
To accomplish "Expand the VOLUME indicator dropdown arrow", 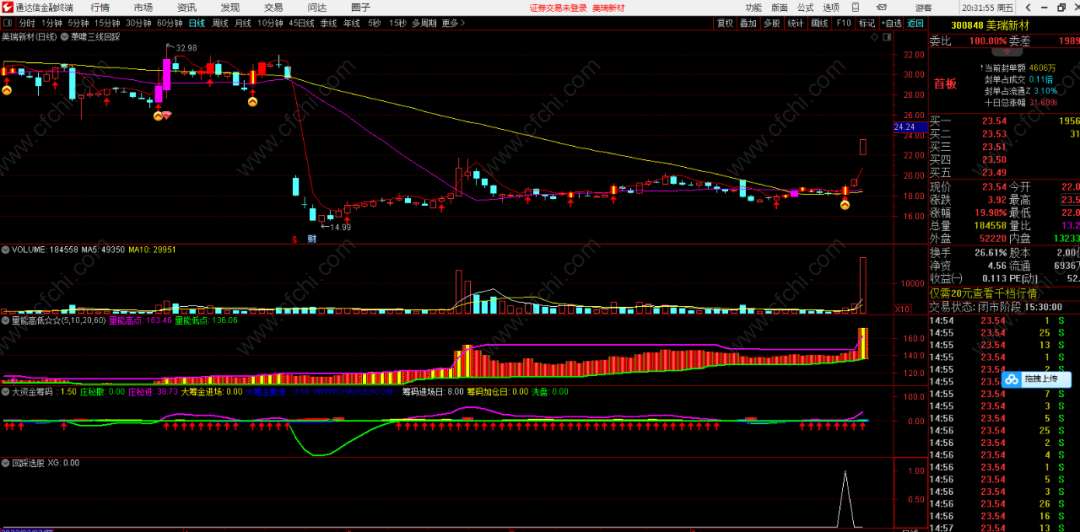I will click(x=6, y=249).
